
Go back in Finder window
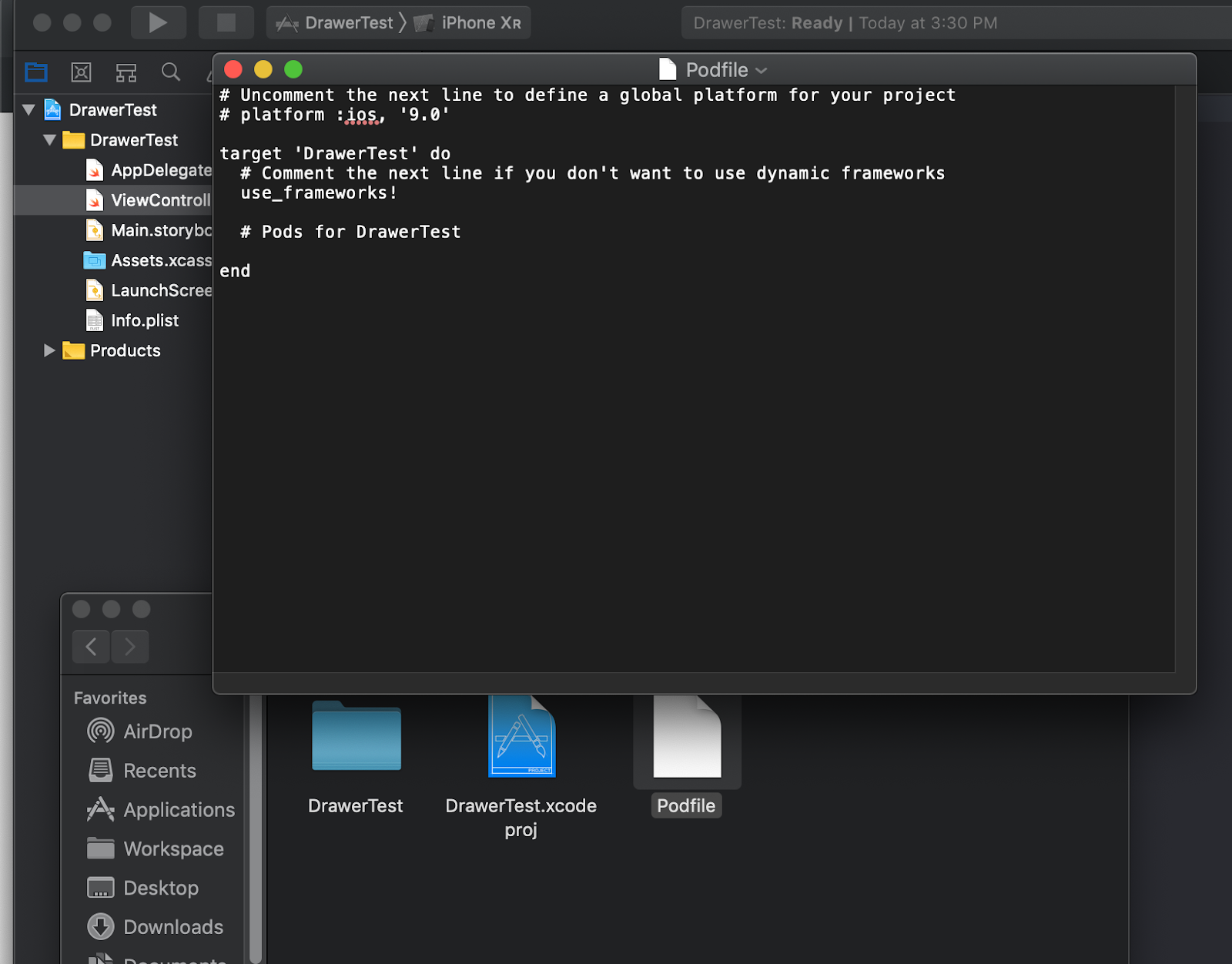click(x=91, y=646)
